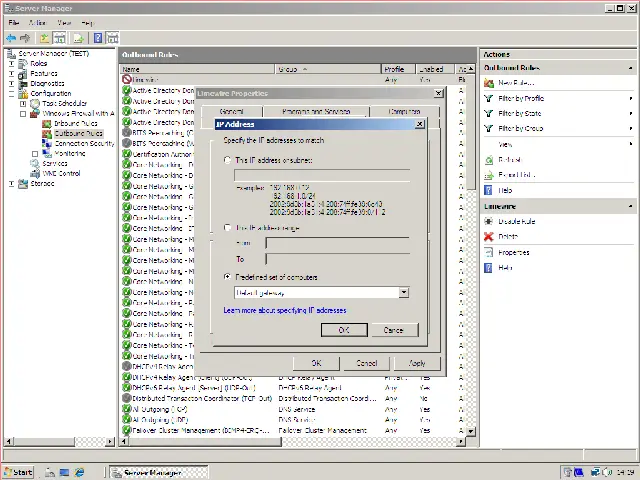Sort rules by Name column header

pyautogui.click(x=198, y=69)
